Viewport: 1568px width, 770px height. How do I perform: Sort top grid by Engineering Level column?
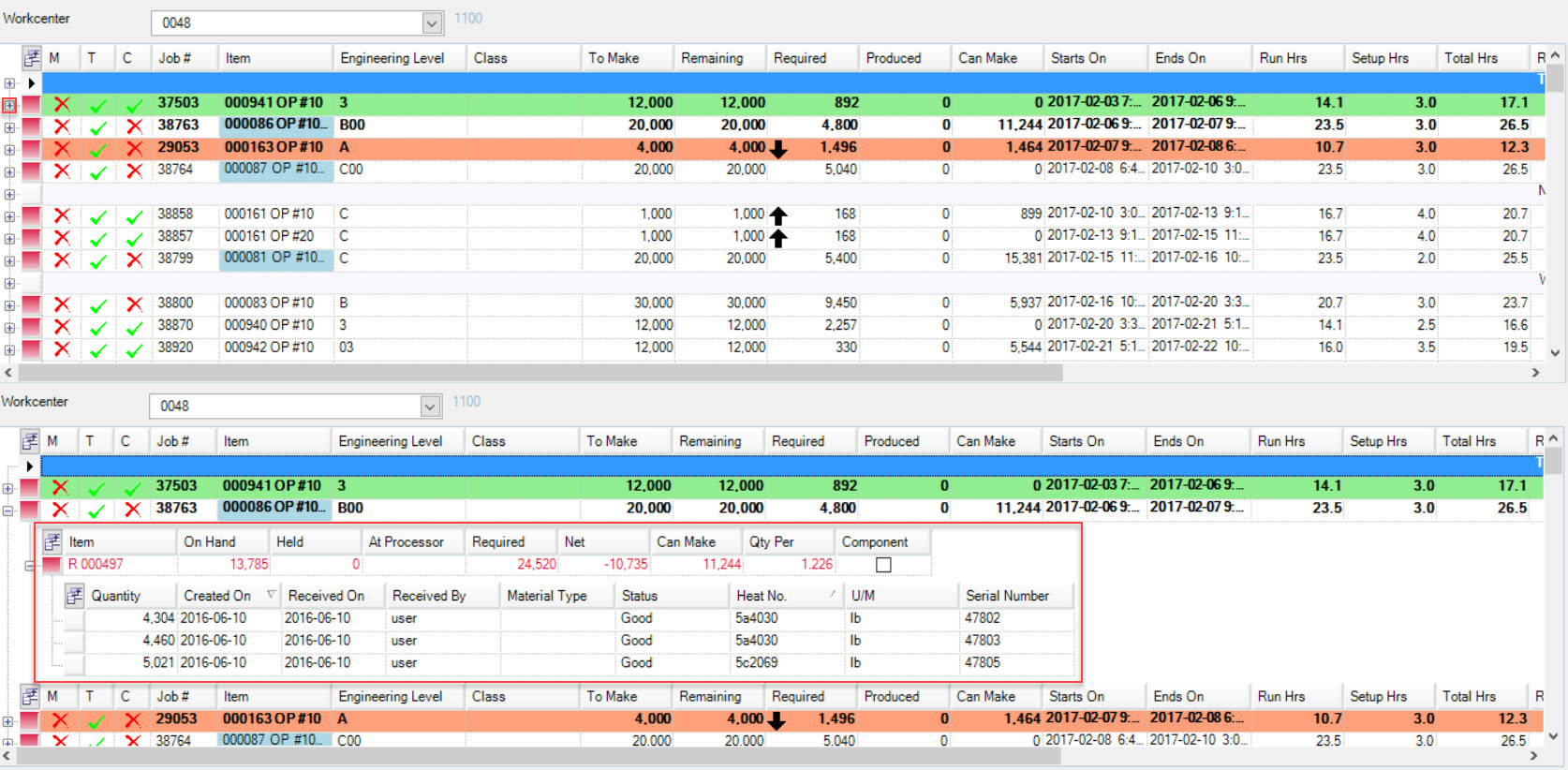coord(401,58)
